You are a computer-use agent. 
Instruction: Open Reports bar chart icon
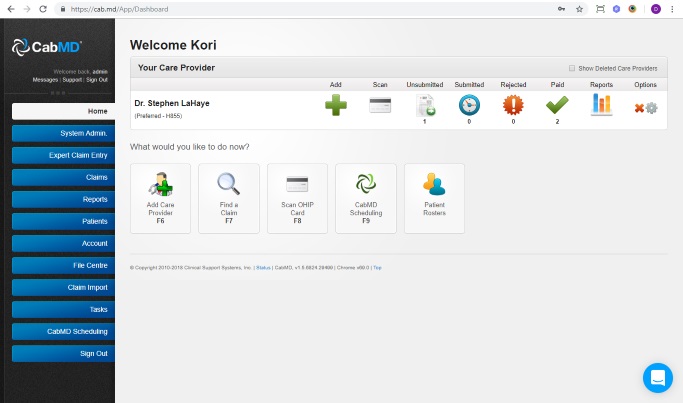pyautogui.click(x=601, y=104)
